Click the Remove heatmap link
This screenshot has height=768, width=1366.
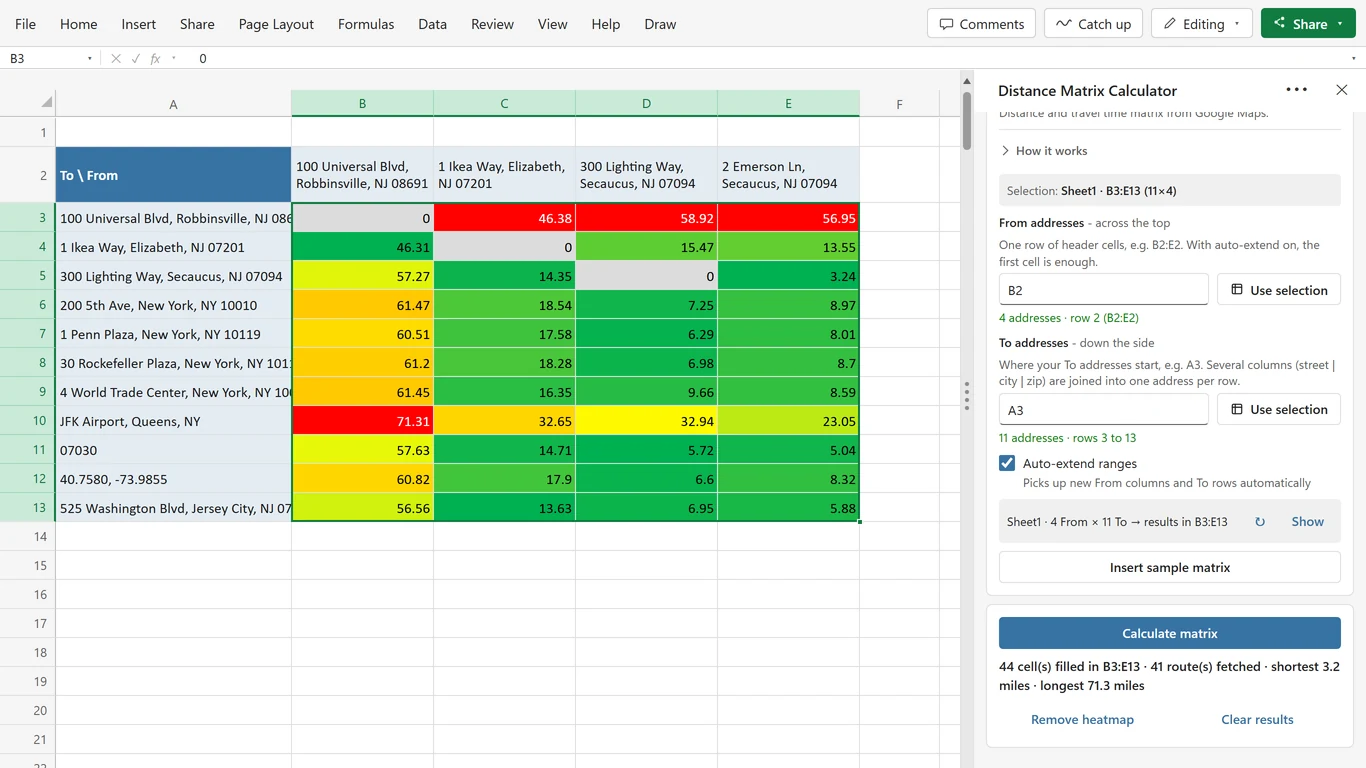pyautogui.click(x=1082, y=720)
